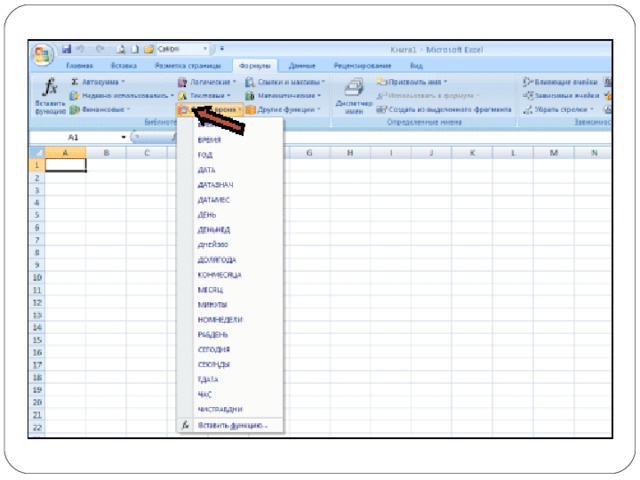Choose СЕГОДНЯ from the date functions menu

pyautogui.click(x=214, y=349)
